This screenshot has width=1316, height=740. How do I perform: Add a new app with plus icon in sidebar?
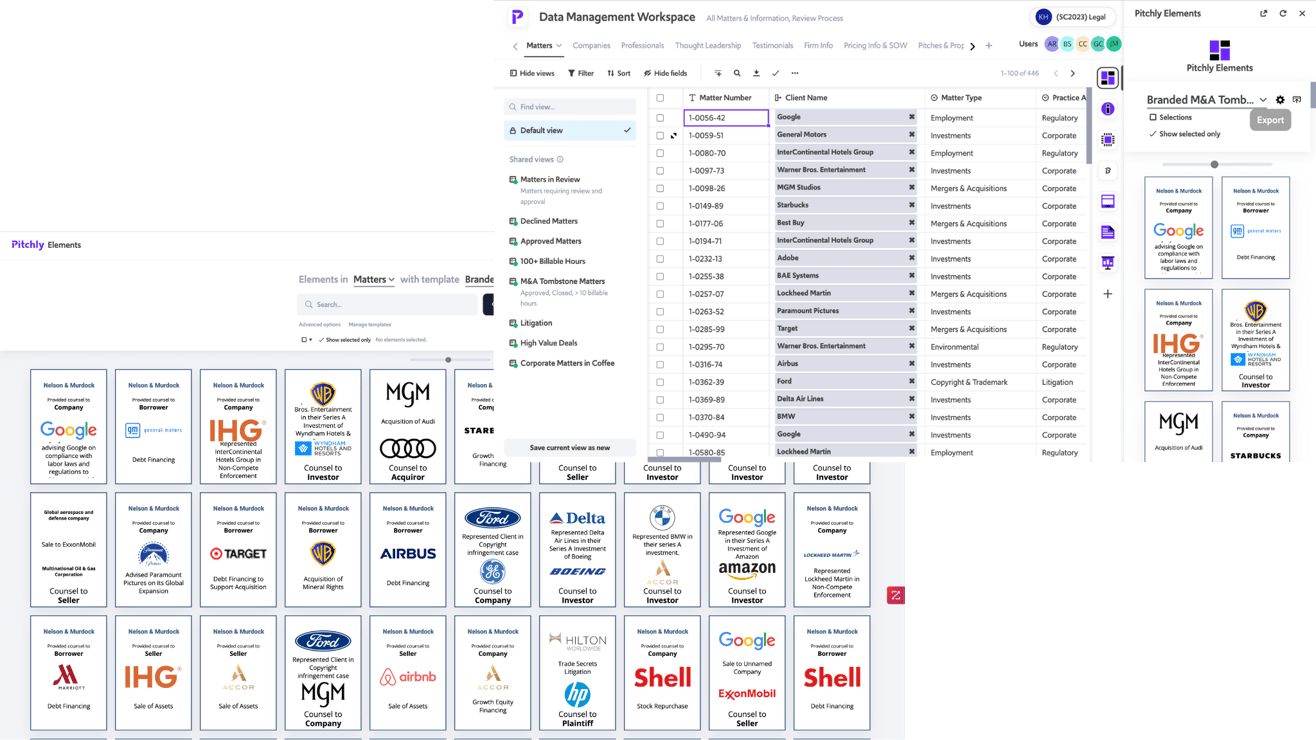coord(1107,294)
